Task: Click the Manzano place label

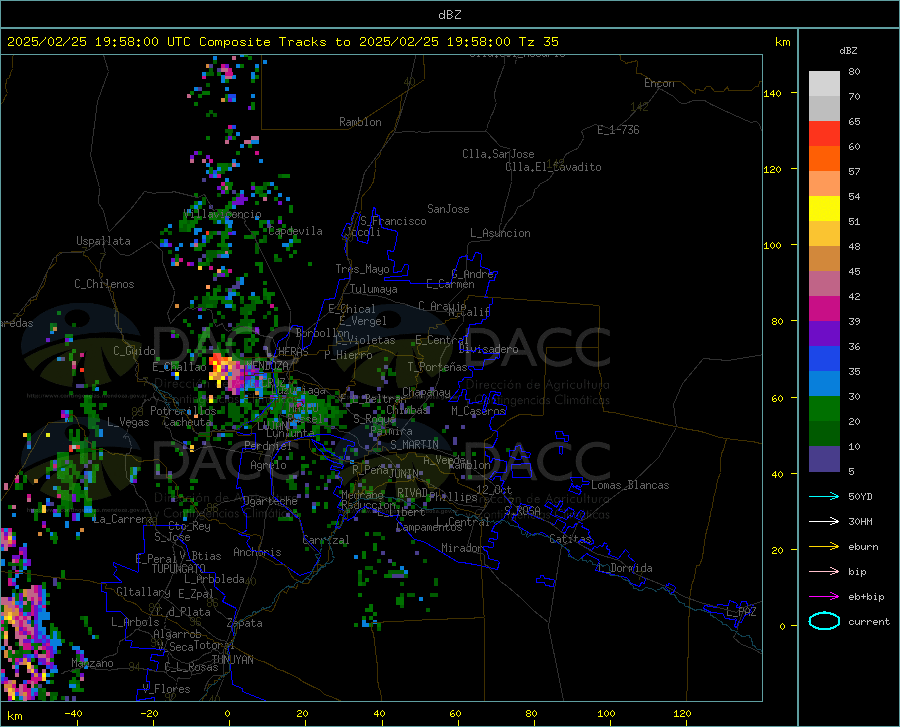Action: click(92, 663)
